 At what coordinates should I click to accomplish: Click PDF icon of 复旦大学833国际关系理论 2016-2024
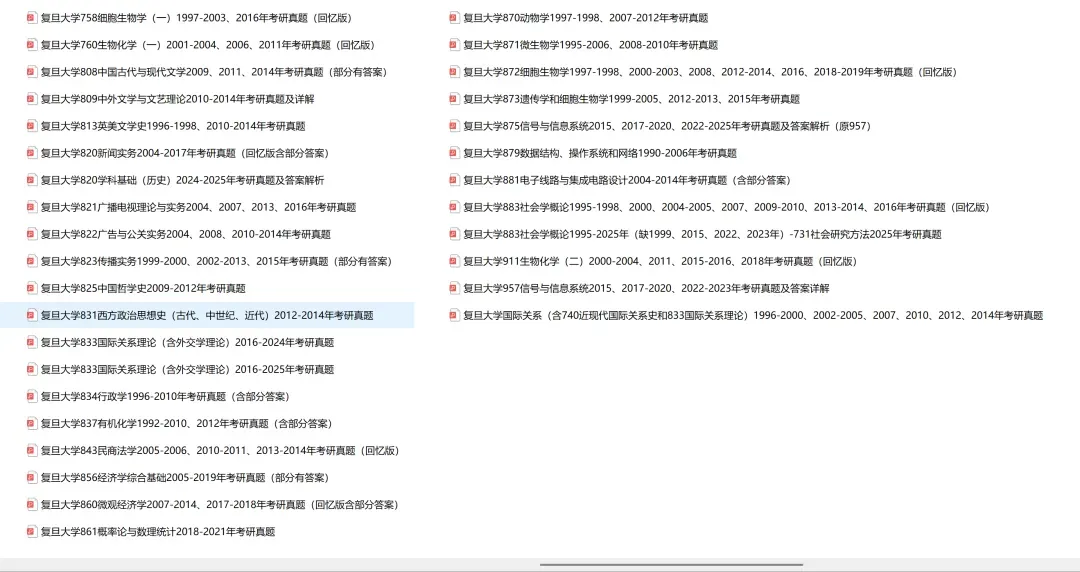point(32,343)
